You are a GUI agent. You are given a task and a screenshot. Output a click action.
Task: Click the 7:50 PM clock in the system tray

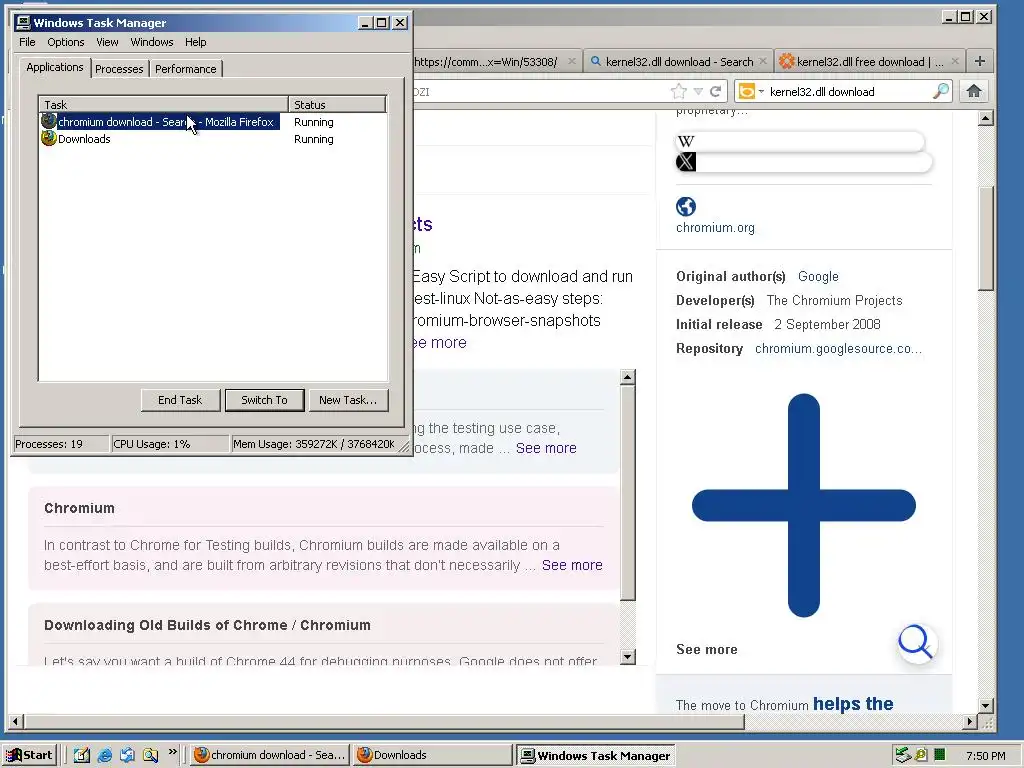pos(985,756)
